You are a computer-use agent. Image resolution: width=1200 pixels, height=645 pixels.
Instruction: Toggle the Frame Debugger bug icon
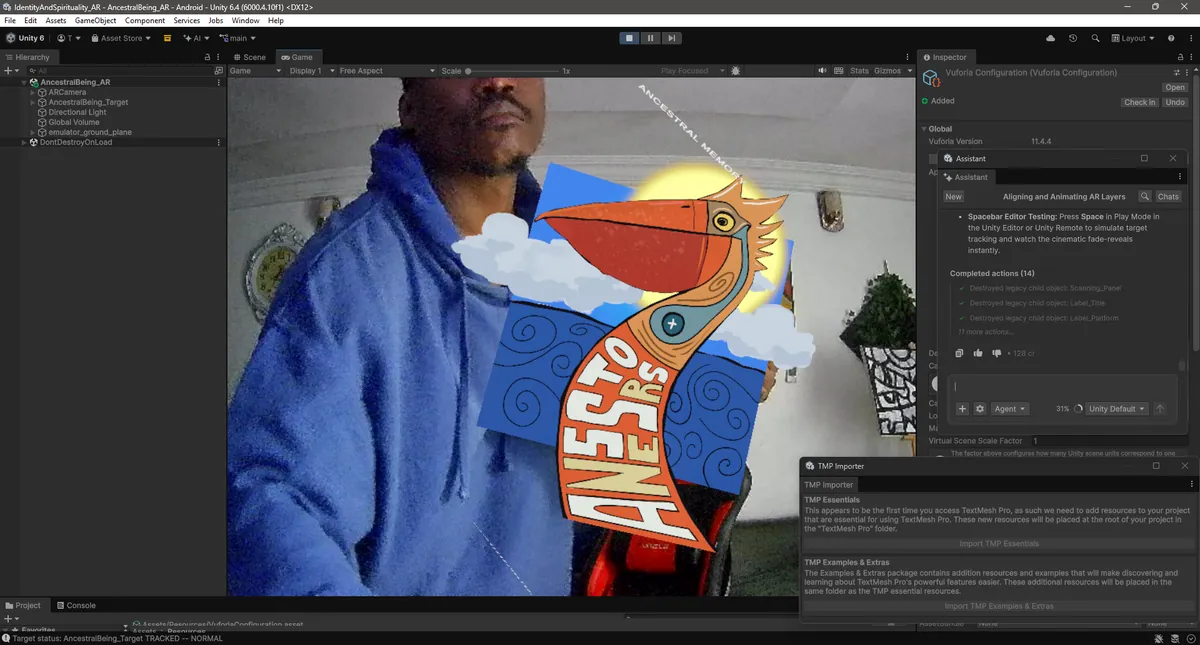[736, 71]
